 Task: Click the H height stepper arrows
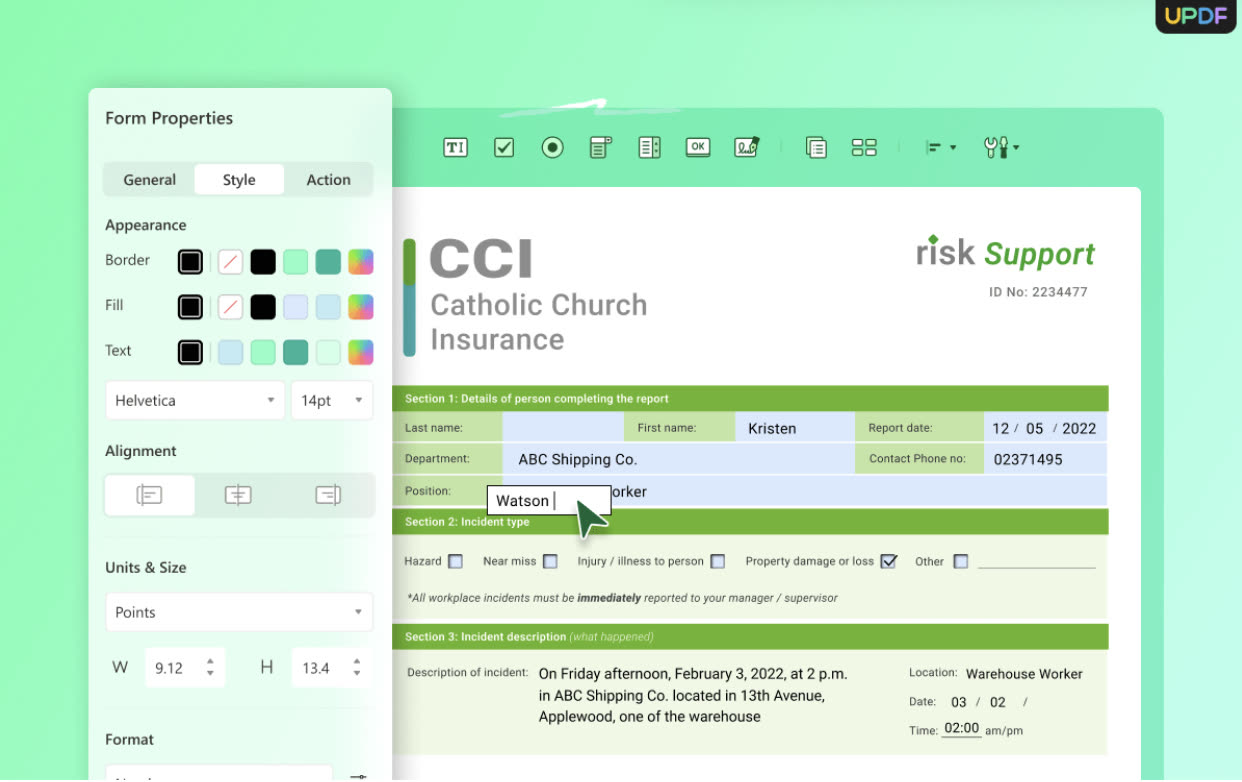pos(357,667)
